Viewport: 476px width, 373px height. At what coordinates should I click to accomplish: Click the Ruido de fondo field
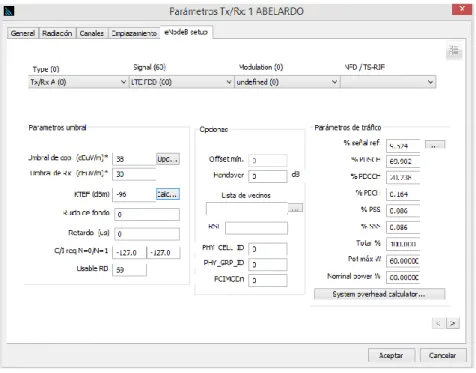point(147,214)
